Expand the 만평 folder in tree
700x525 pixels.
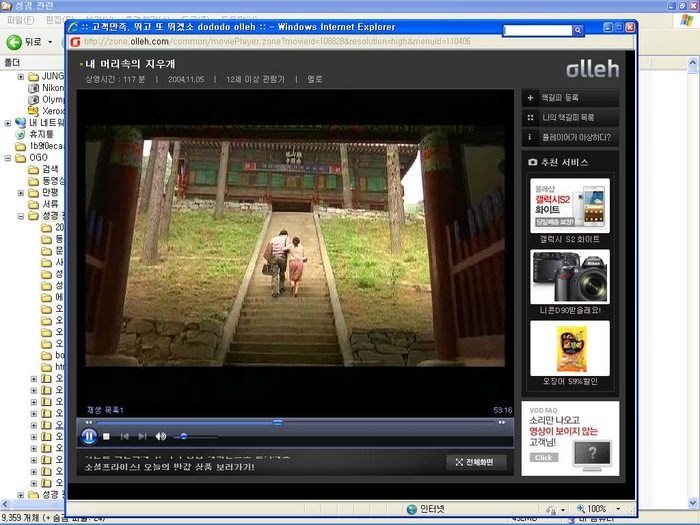coord(21,193)
